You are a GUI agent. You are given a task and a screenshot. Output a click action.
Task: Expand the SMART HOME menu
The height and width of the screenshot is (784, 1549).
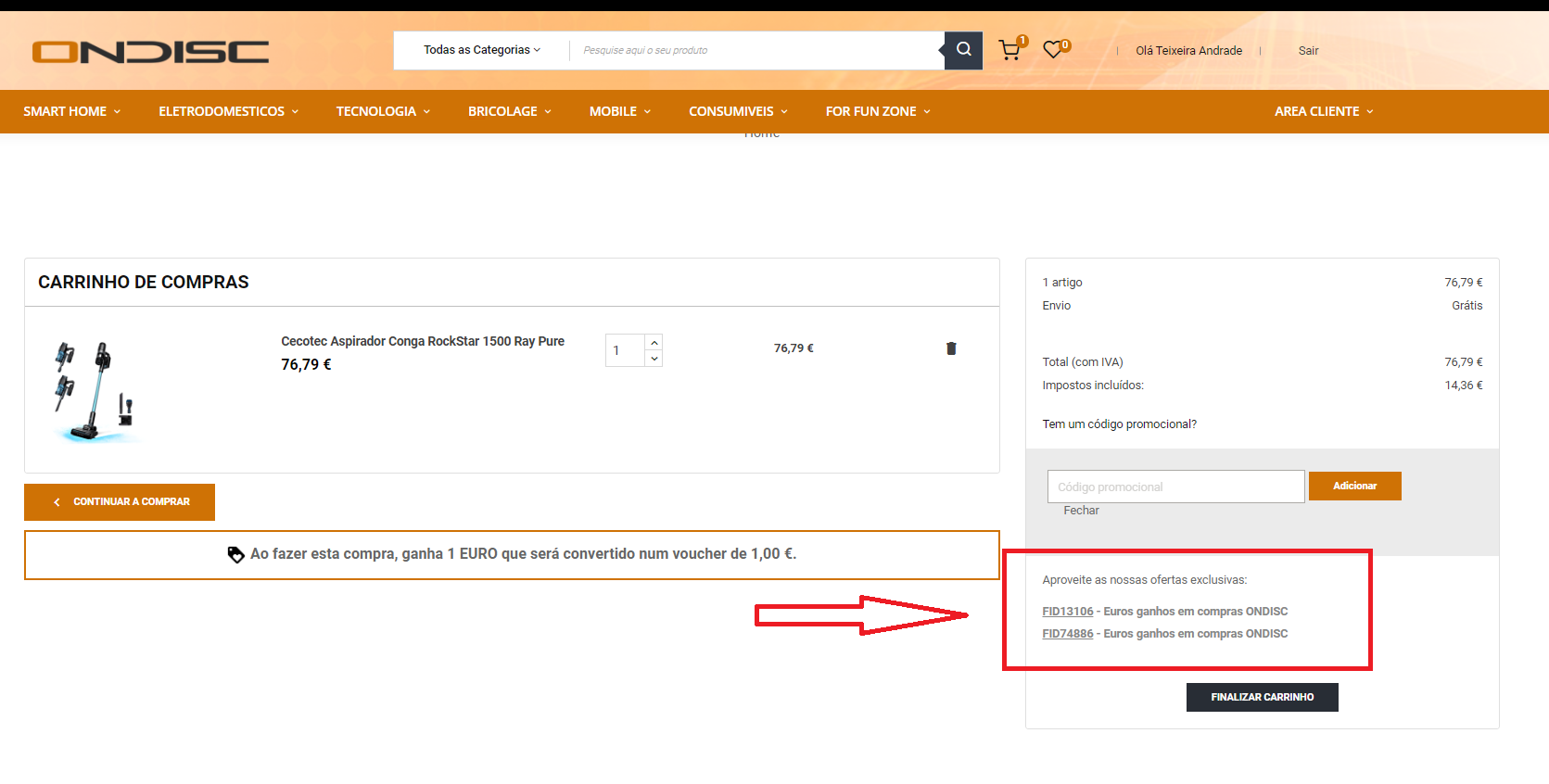coord(71,111)
